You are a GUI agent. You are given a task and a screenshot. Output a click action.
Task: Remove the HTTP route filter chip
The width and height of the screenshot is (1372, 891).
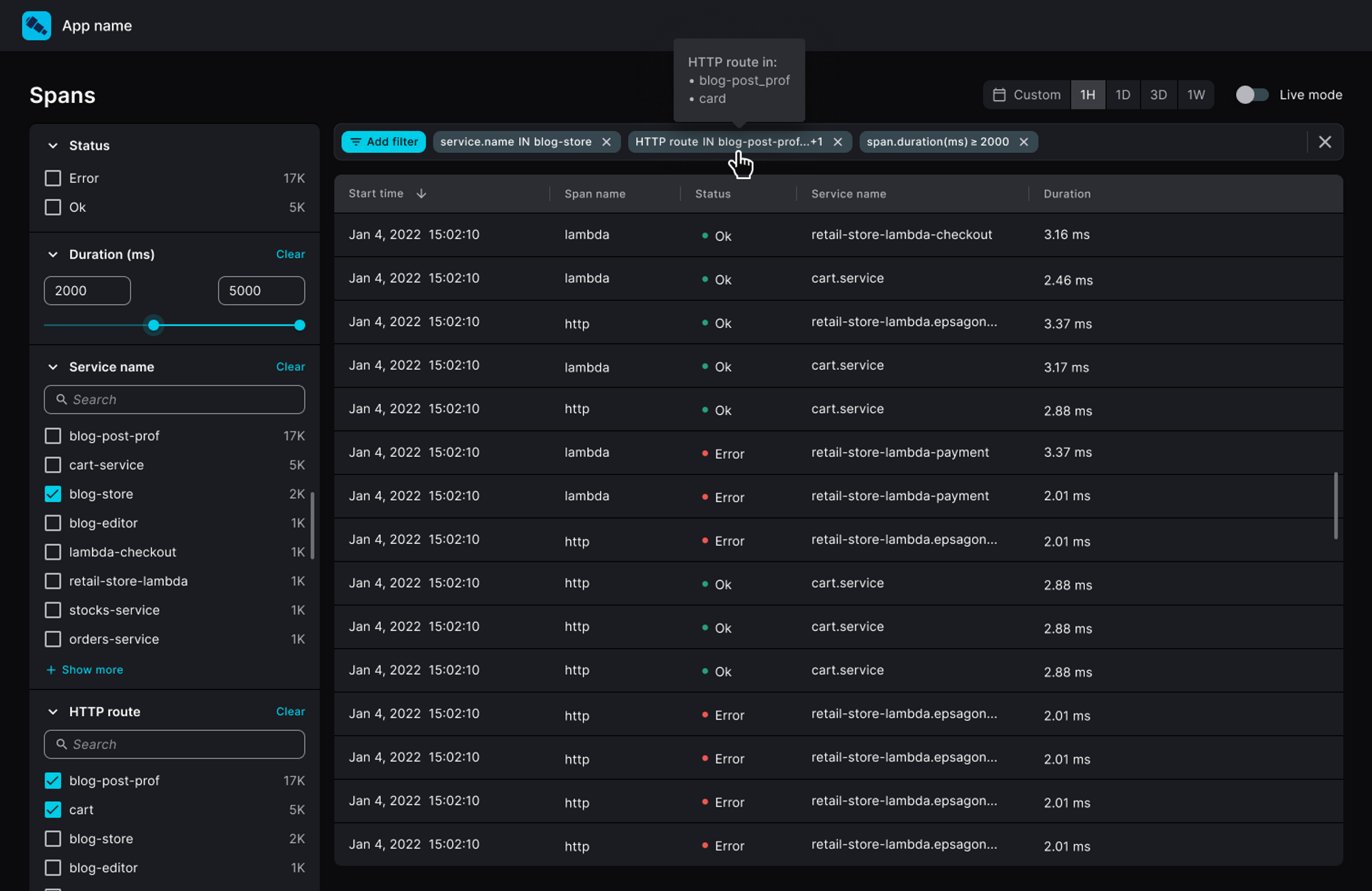838,142
